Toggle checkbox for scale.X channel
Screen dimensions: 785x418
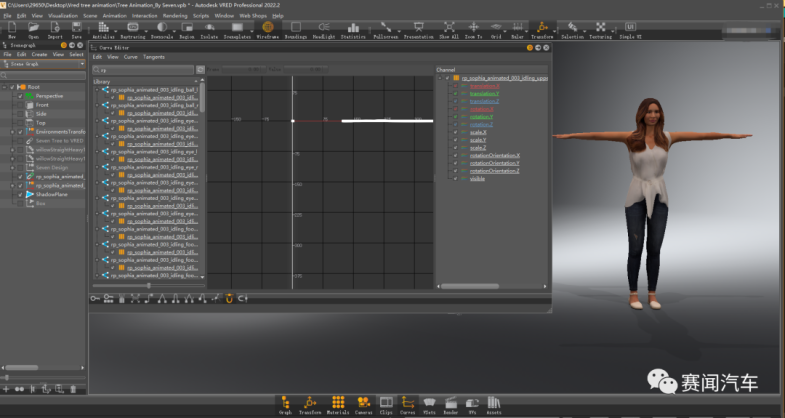click(455, 132)
